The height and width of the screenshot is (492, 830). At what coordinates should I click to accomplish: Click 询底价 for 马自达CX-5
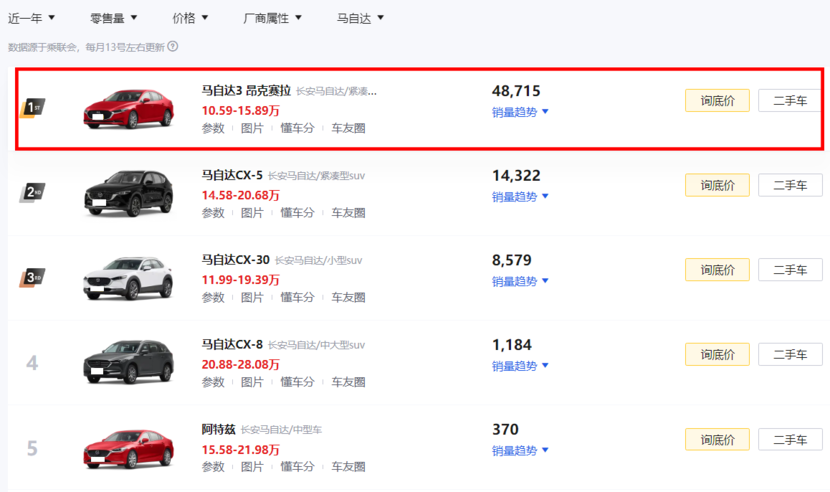point(717,185)
